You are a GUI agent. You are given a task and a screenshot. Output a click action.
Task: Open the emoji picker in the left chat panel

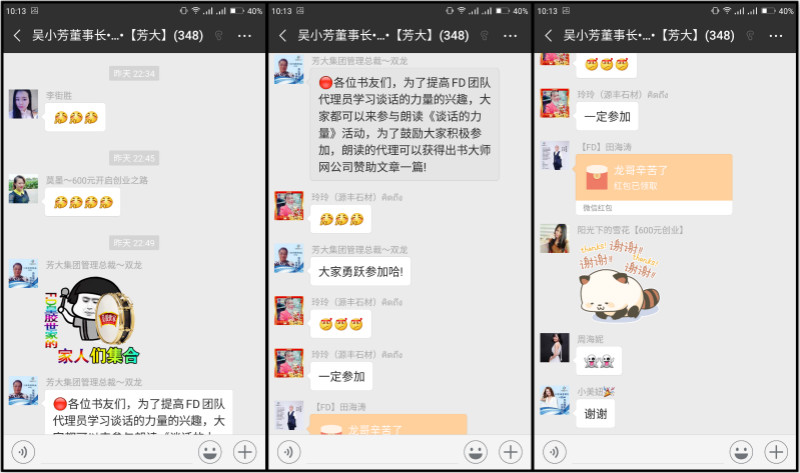point(209,451)
